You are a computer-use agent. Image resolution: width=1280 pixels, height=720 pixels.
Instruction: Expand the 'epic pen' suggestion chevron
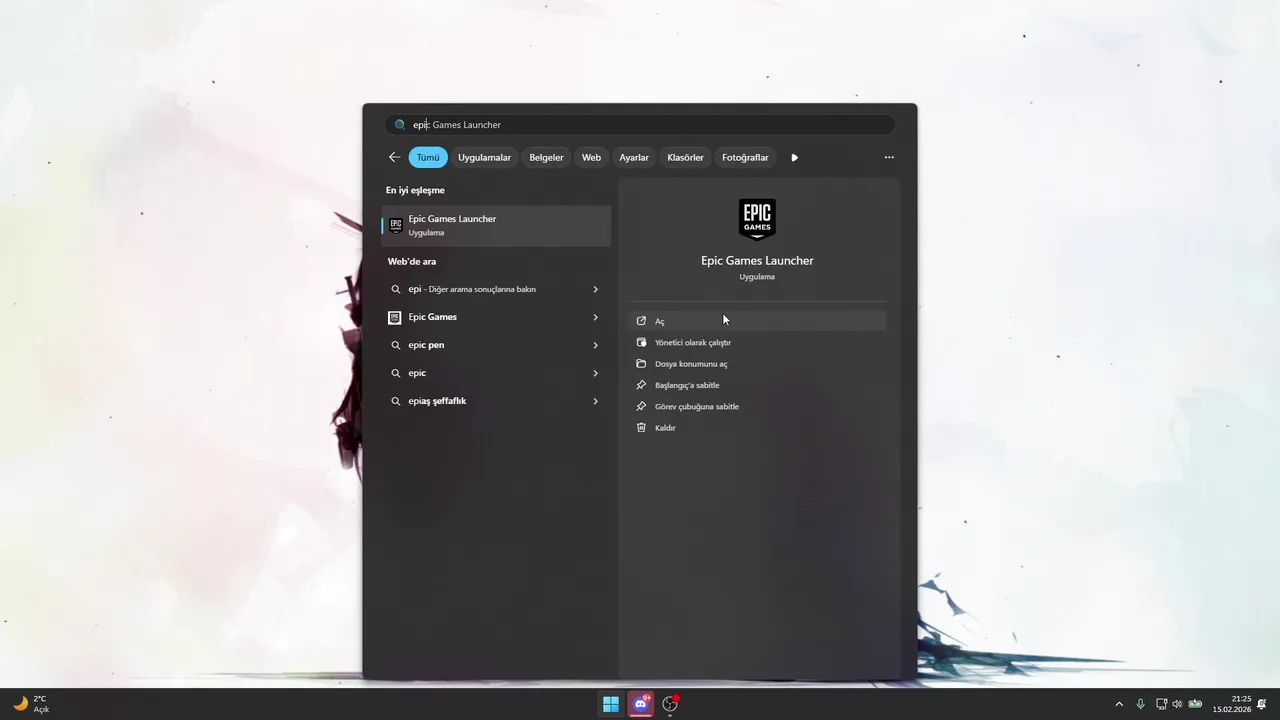(595, 345)
